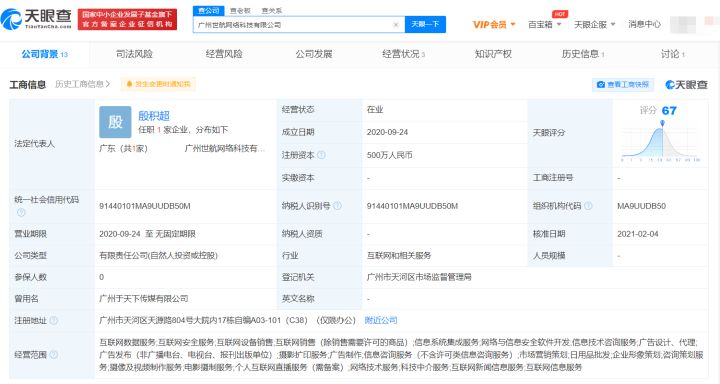This screenshot has height=384, width=720.
Task: Switch to 知识产权 tab
Action: (493, 54)
